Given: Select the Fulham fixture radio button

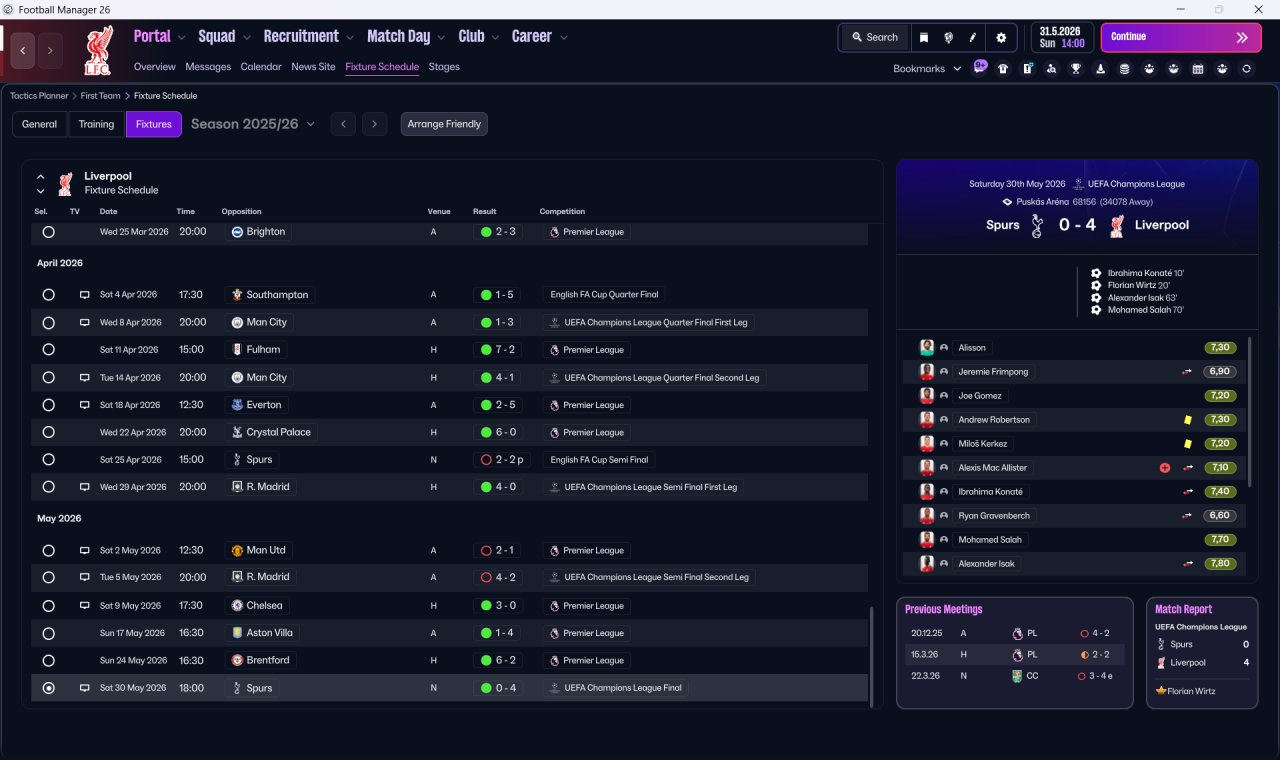Looking at the screenshot, I should [x=48, y=350].
